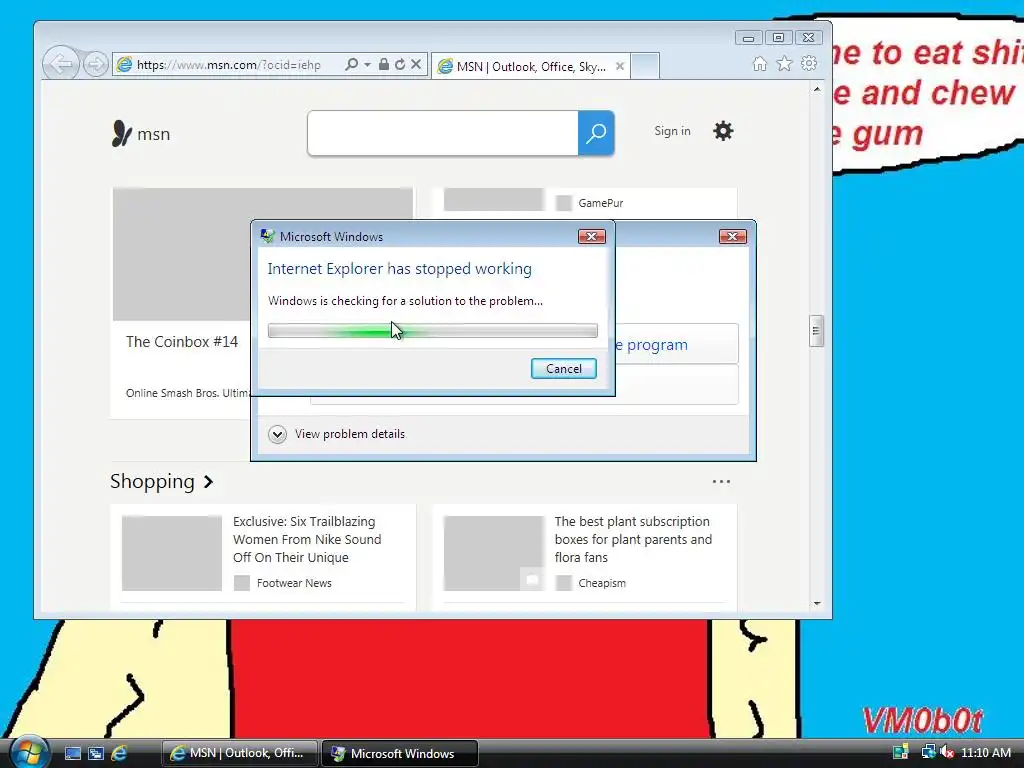Open the MSN page settings gear
The image size is (1024, 768).
pos(723,131)
